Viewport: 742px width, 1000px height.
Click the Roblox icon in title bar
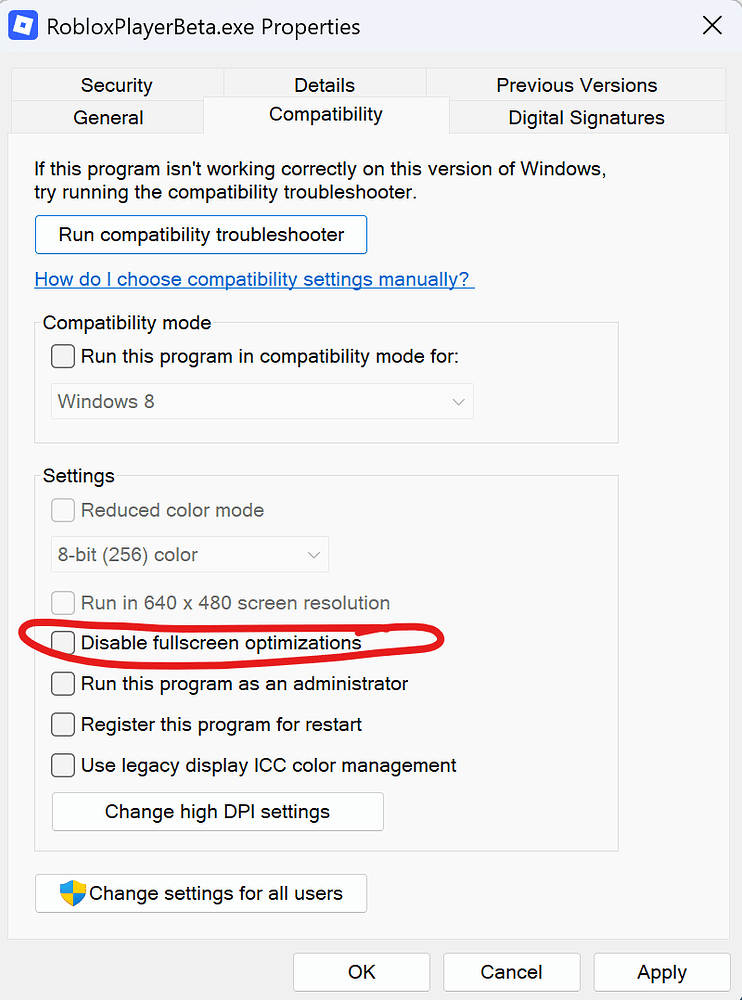point(23,26)
